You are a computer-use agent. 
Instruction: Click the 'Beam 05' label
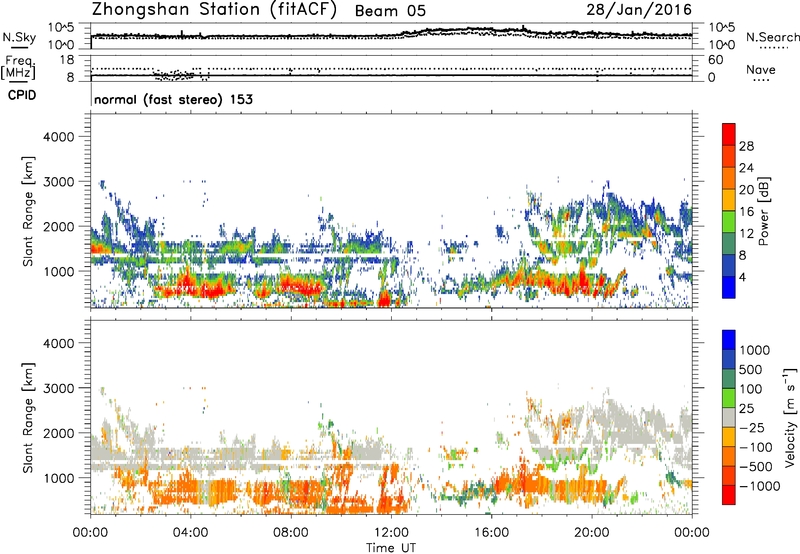coord(390,11)
